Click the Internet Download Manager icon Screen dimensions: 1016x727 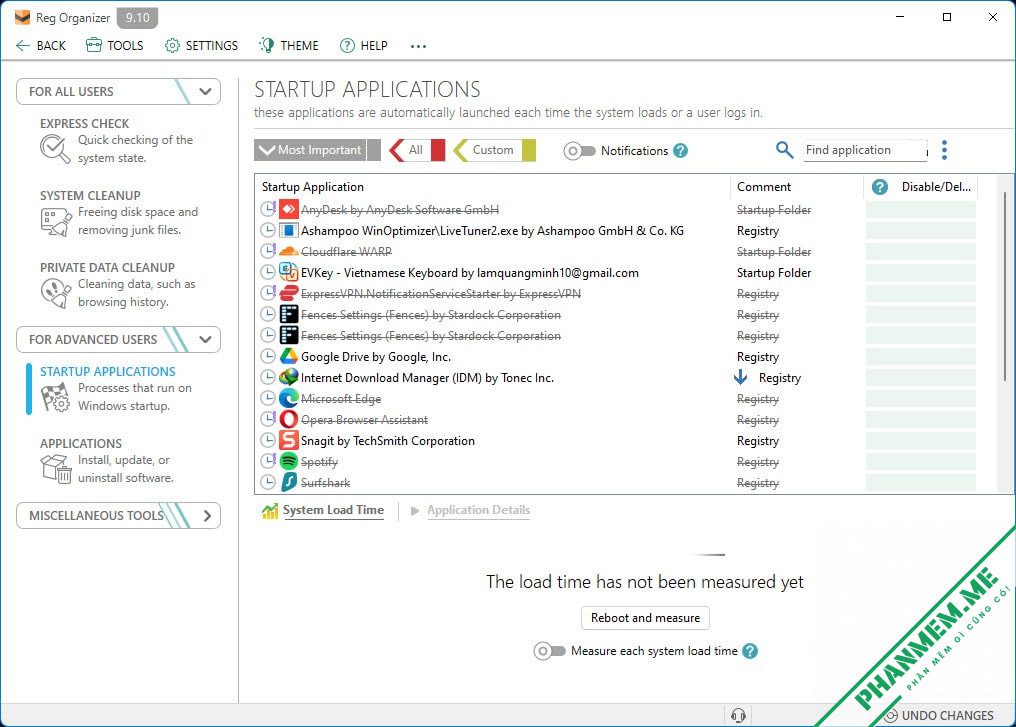288,377
